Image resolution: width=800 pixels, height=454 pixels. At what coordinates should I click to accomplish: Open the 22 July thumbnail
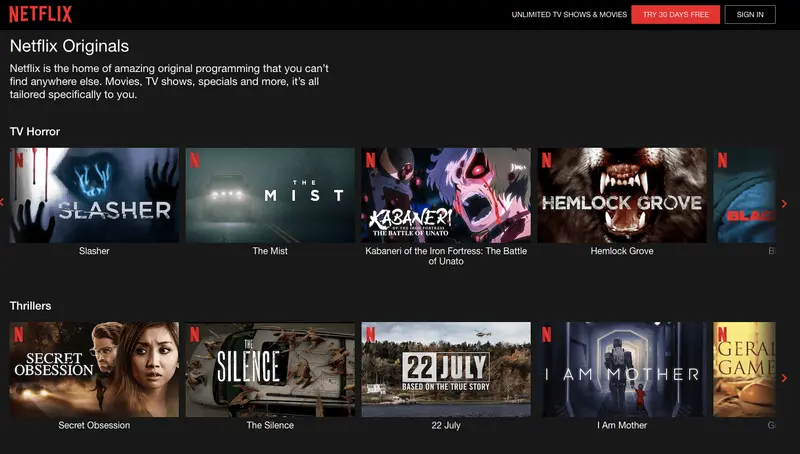(x=446, y=369)
